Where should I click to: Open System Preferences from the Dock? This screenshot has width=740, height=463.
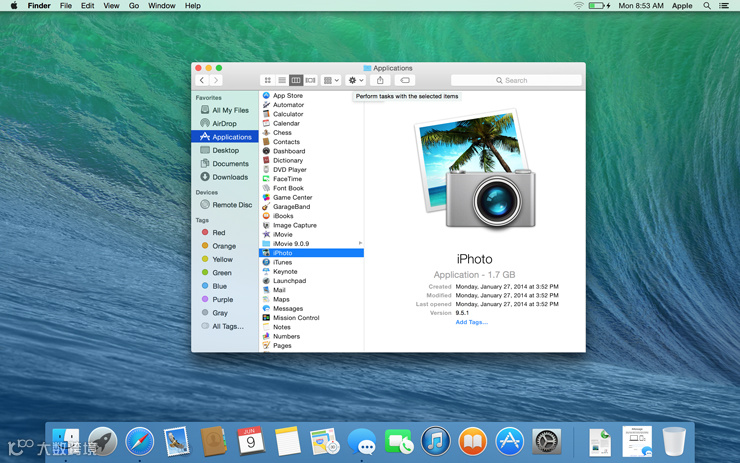click(547, 442)
